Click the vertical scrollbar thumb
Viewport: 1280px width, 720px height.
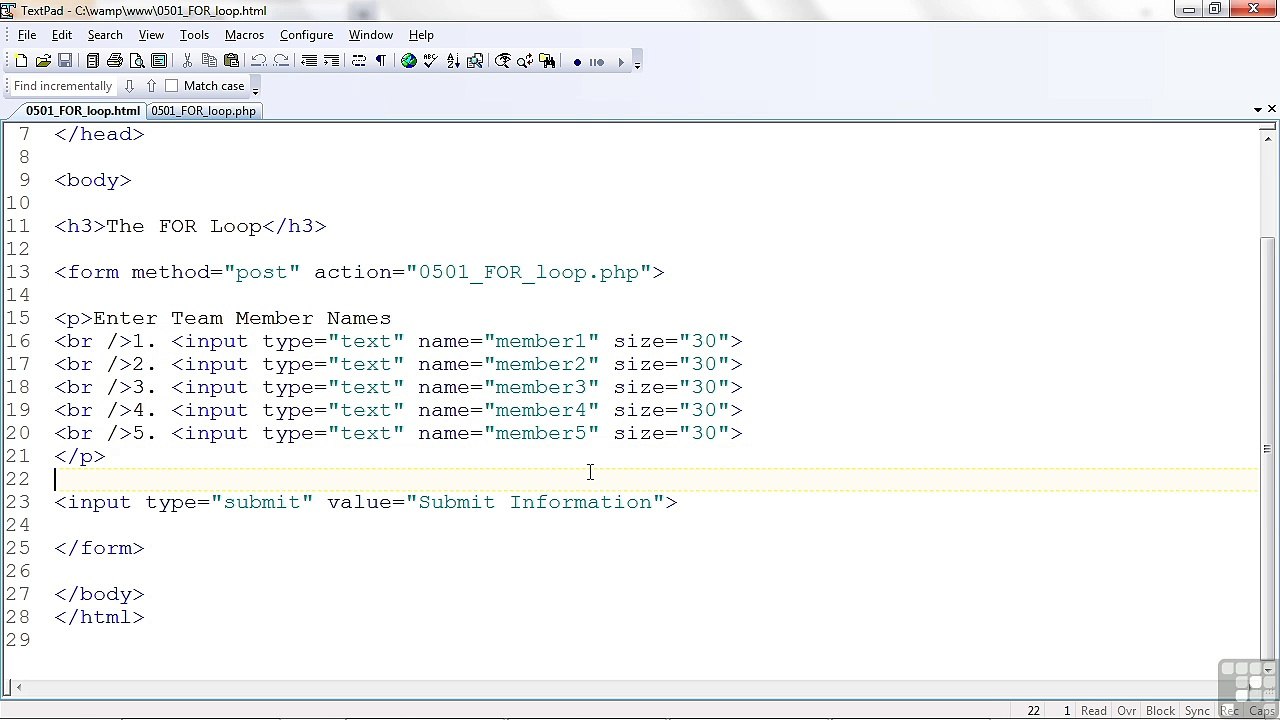(1268, 448)
